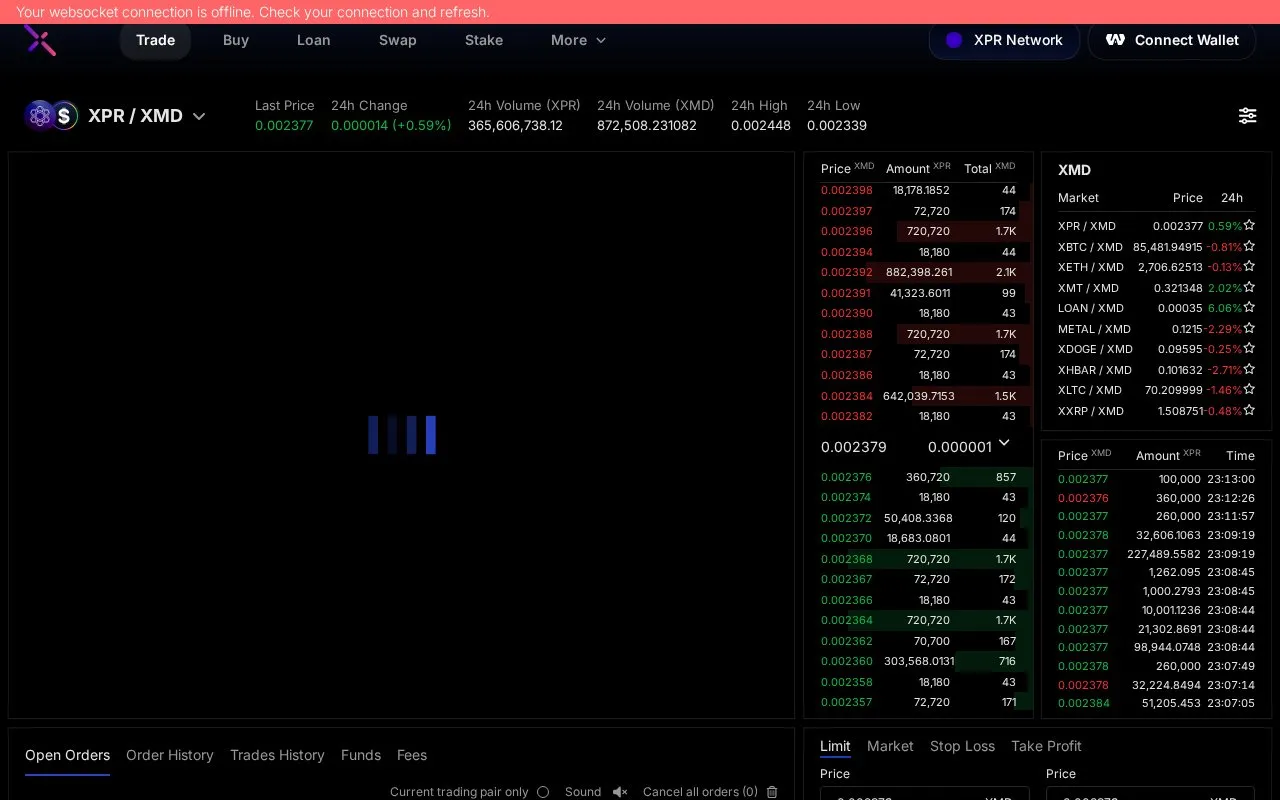Viewport: 1280px width, 800px height.
Task: Click the XPR Network button
Action: coord(1004,40)
